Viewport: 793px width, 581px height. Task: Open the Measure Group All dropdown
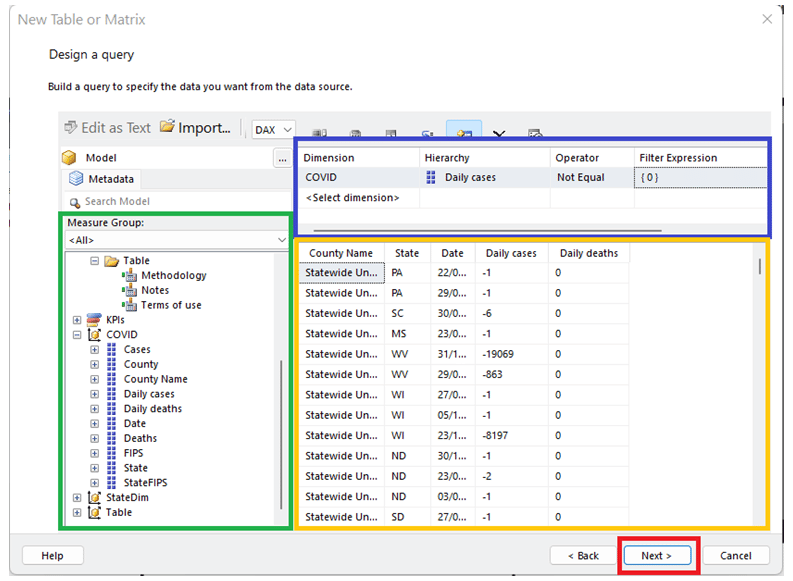click(x=177, y=240)
